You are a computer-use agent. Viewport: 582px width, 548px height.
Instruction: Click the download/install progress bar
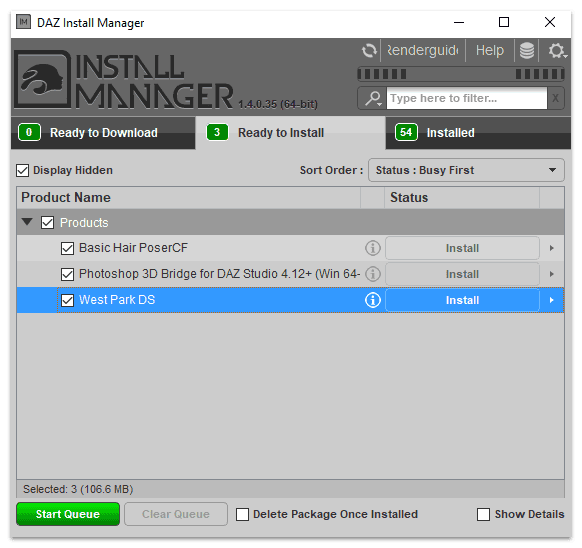coord(461,74)
